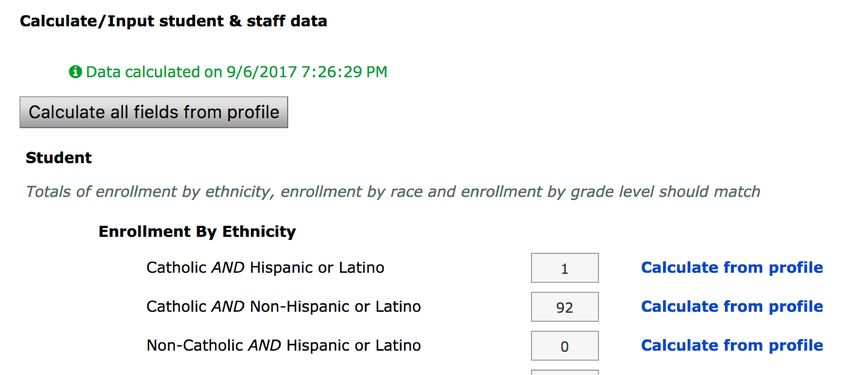Focus the Catholic AND Hispanic or Latino field
The width and height of the screenshot is (850, 375).
[565, 268]
